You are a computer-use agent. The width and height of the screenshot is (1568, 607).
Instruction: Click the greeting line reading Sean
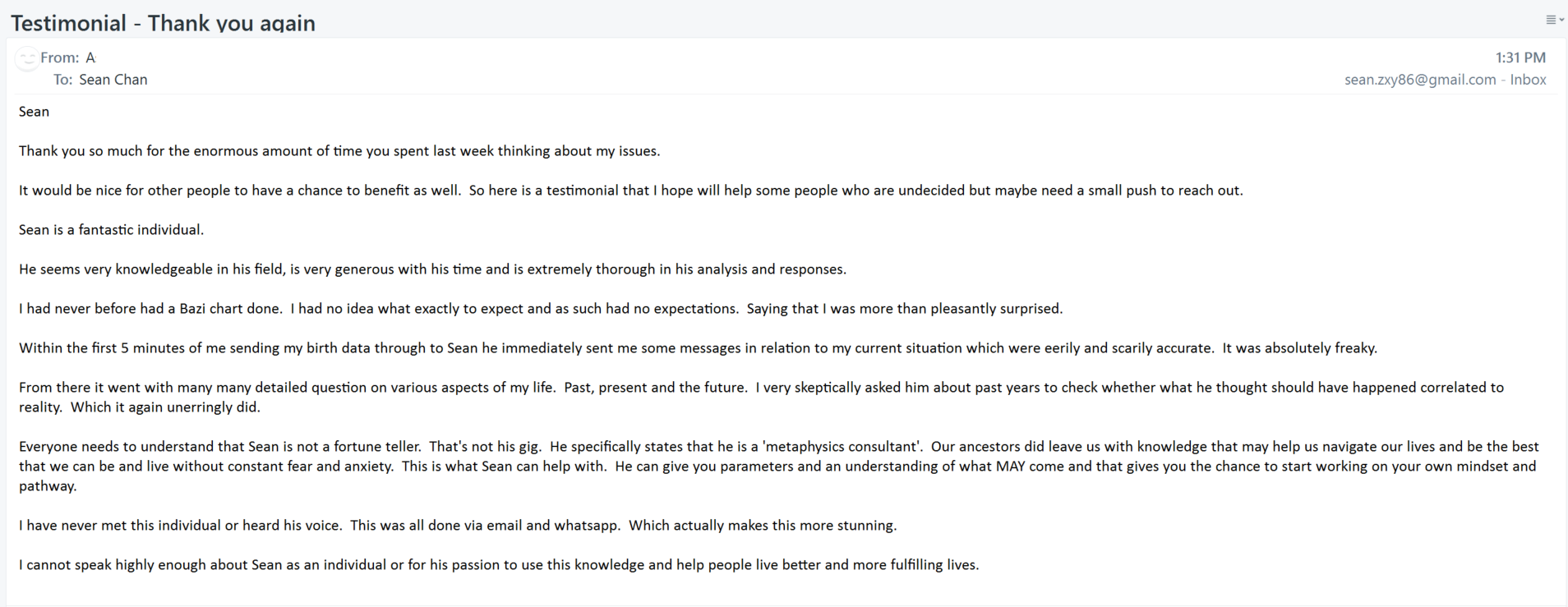(x=34, y=112)
